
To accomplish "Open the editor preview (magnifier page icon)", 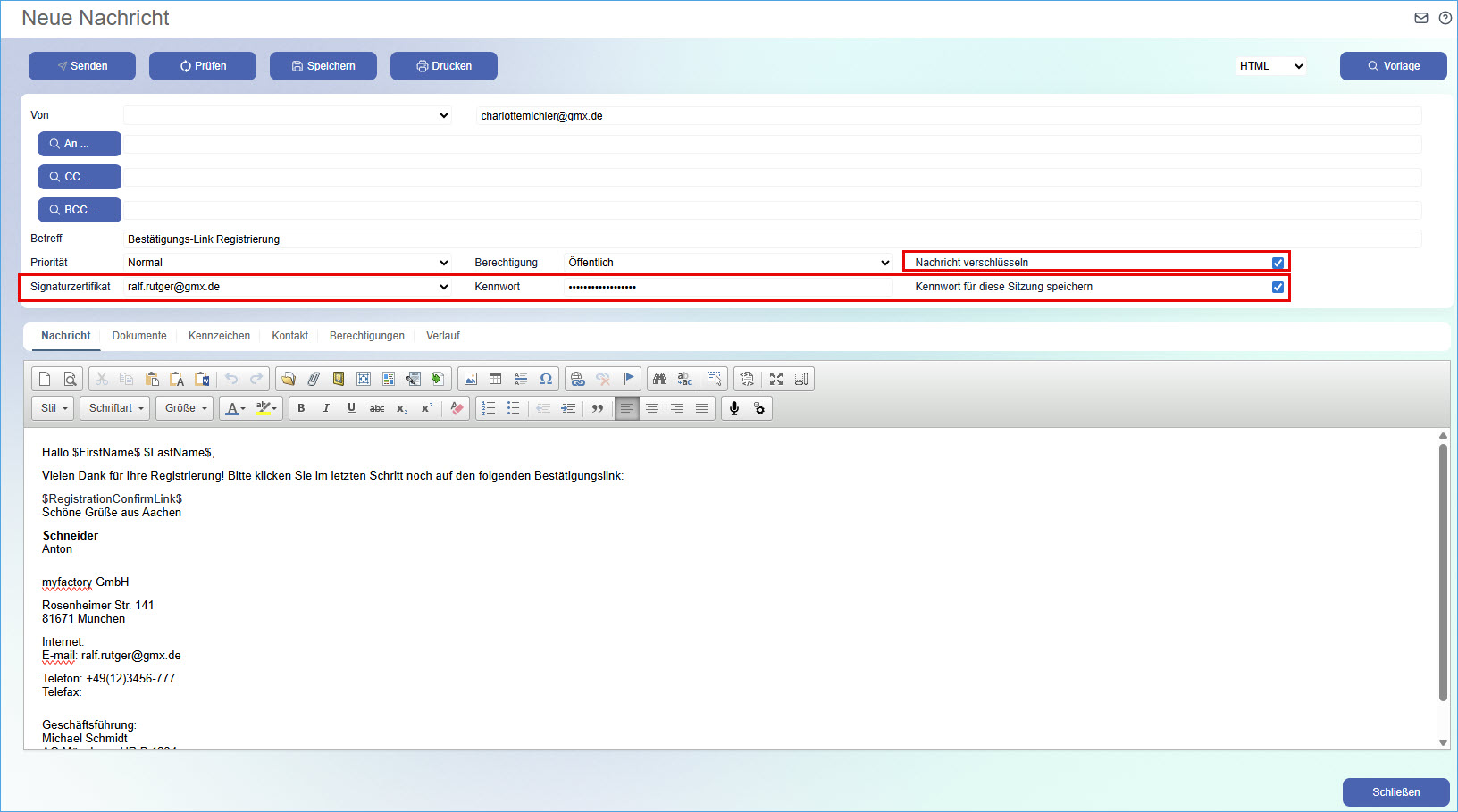I will (70, 379).
